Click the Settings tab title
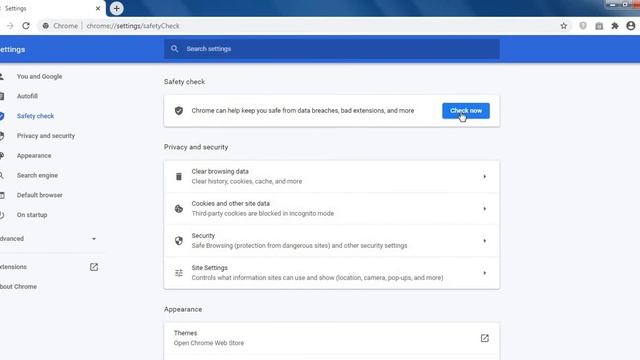 point(16,8)
